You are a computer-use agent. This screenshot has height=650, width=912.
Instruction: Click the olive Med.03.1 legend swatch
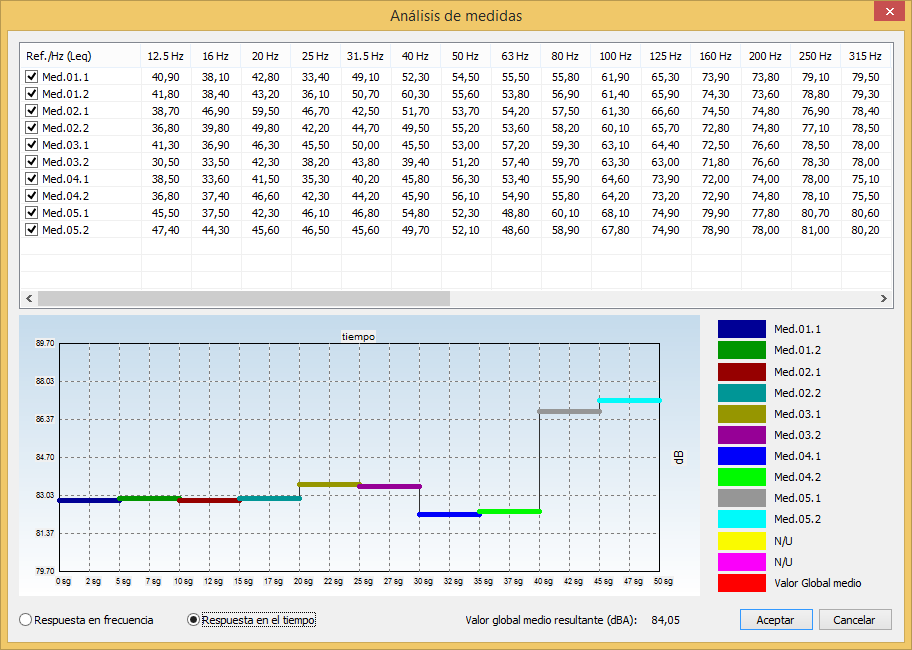pos(742,414)
